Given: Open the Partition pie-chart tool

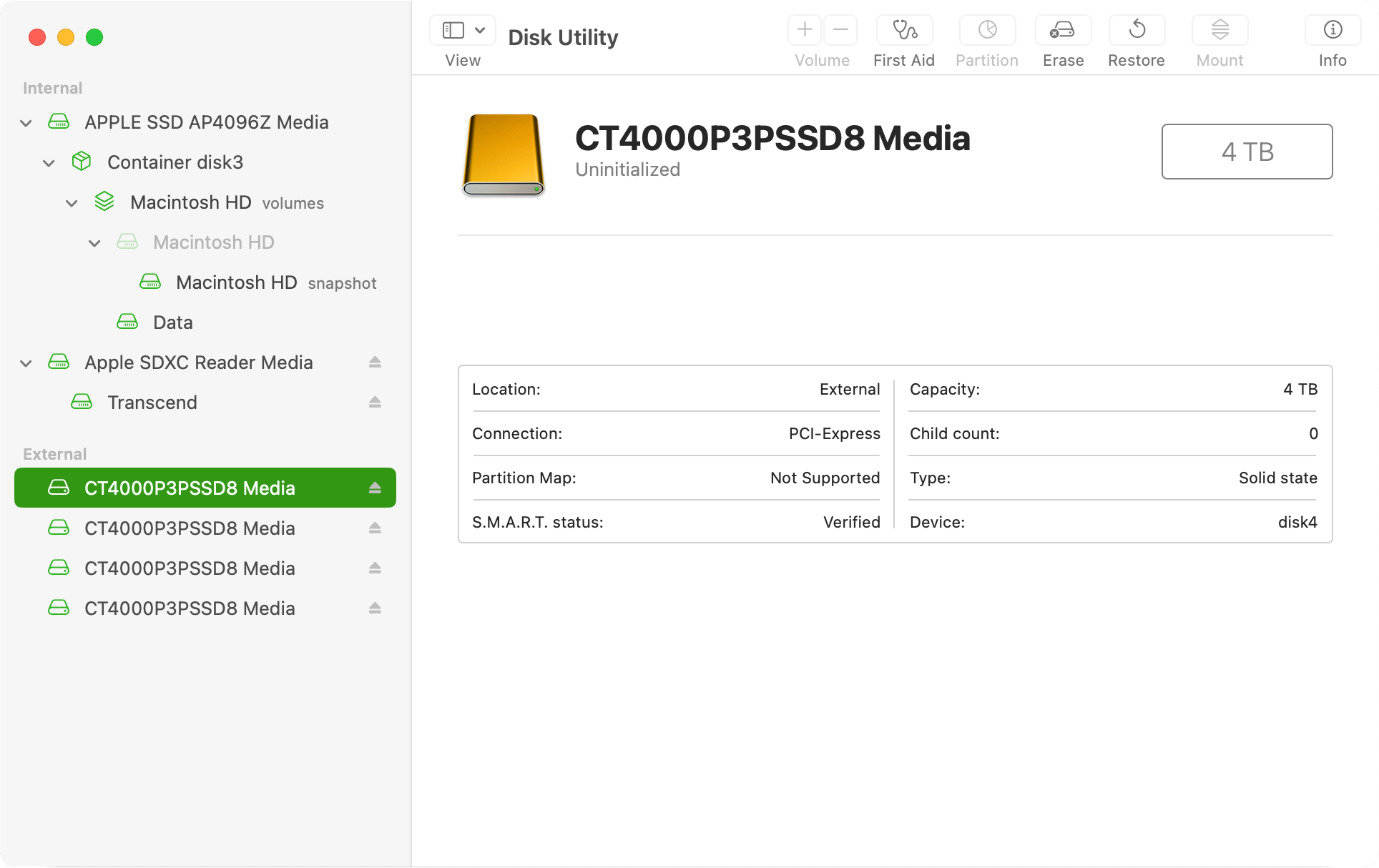Looking at the screenshot, I should point(988,29).
